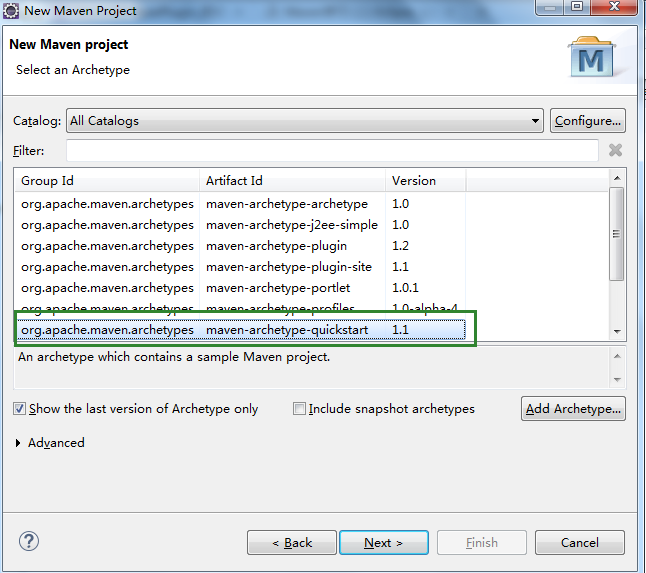The width and height of the screenshot is (646, 573).
Task: Click the archetype list scroll up arrow
Action: pos(617,178)
